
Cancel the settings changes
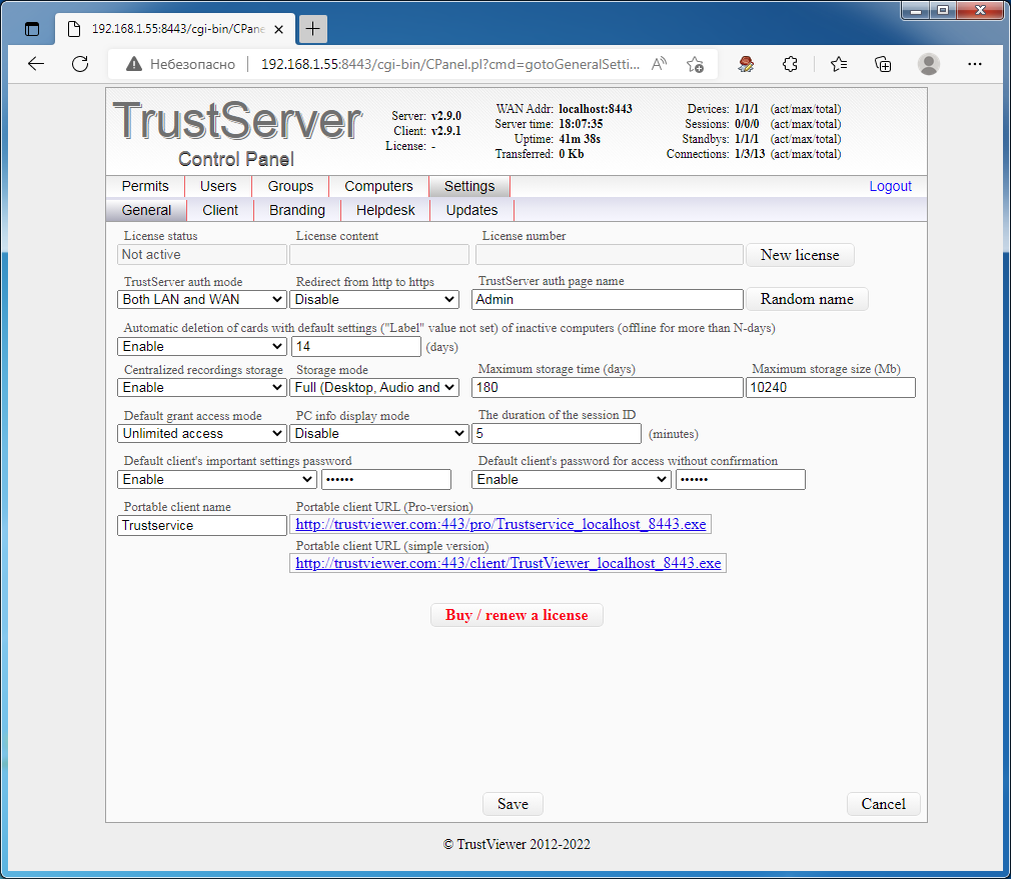(883, 804)
